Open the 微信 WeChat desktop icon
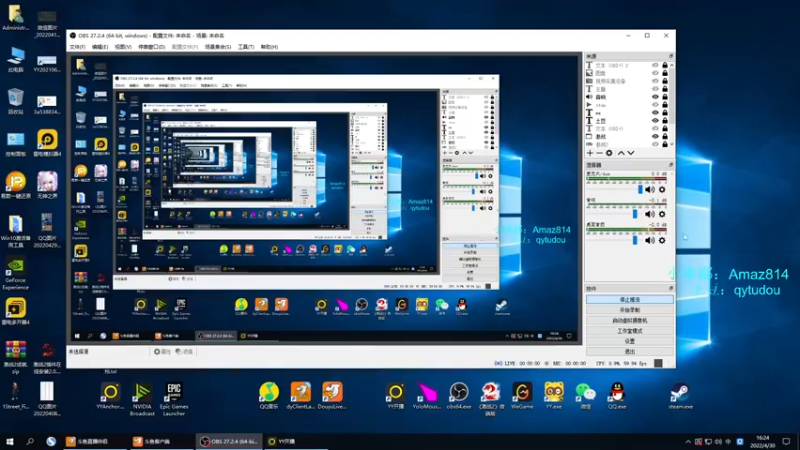Screen dimensions: 800x450 585,396
